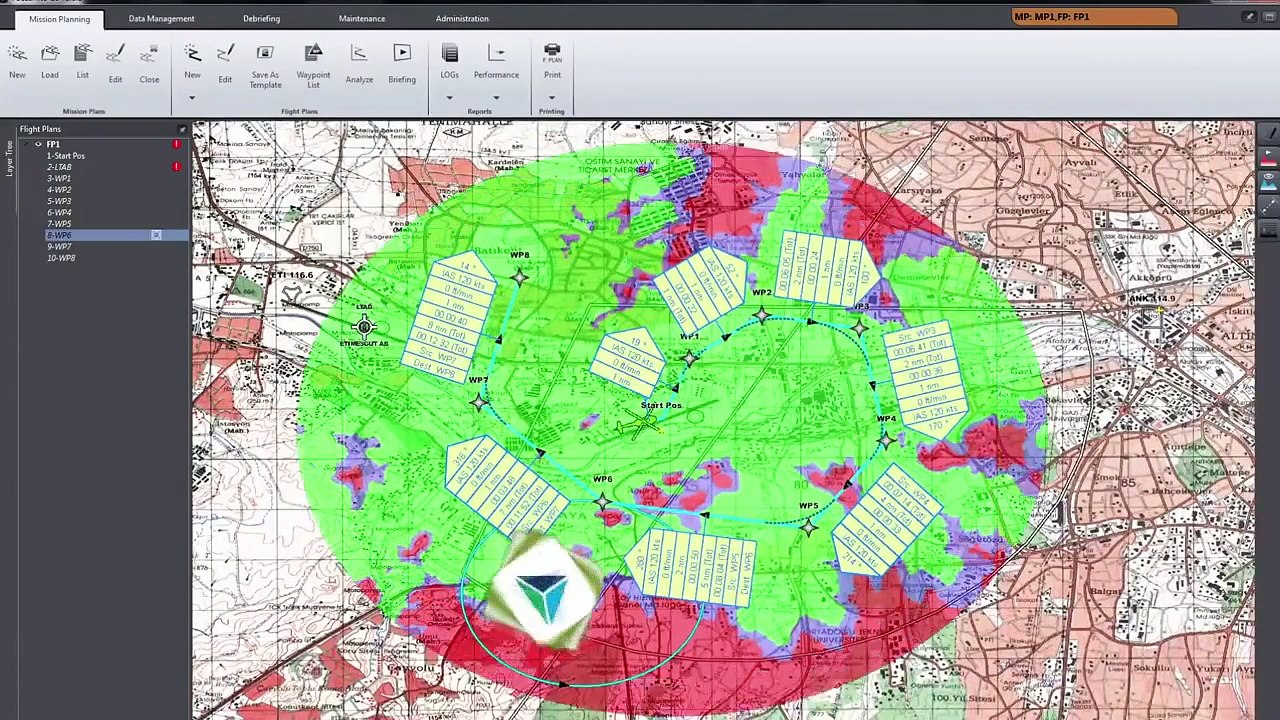Select 10-WP8 in the tree
1280x720 pixels.
61,258
